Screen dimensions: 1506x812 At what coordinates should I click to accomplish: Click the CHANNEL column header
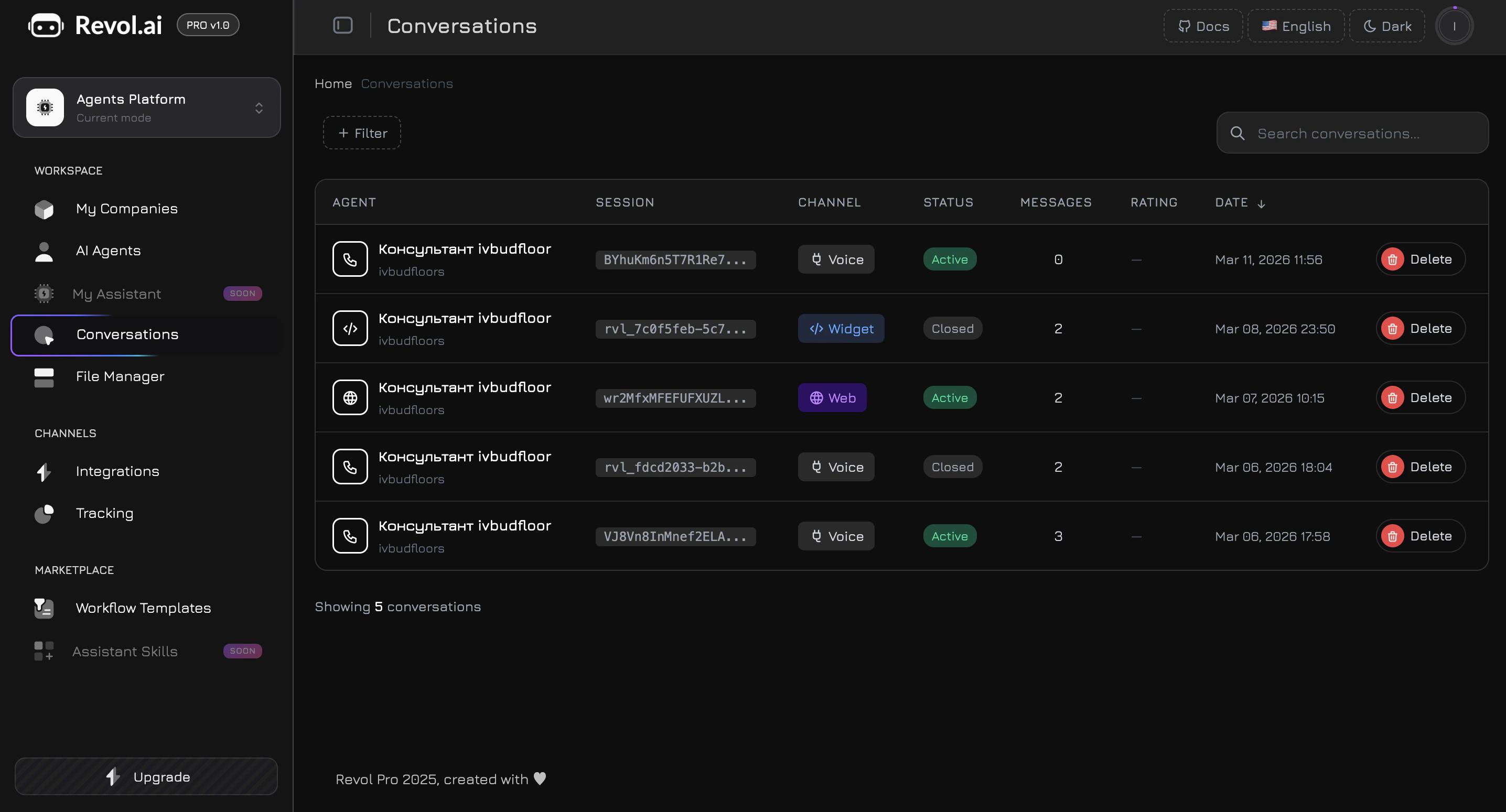pos(830,202)
